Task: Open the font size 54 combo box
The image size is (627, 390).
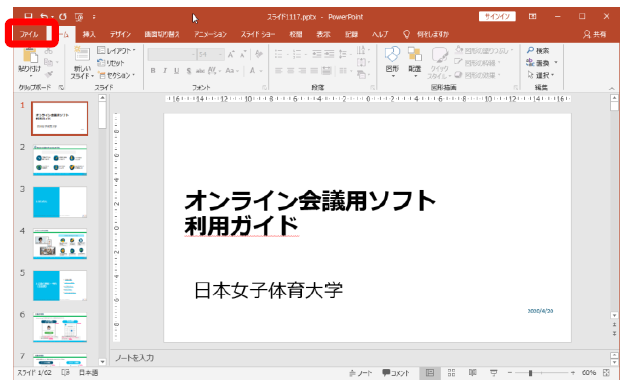Action: [210, 54]
